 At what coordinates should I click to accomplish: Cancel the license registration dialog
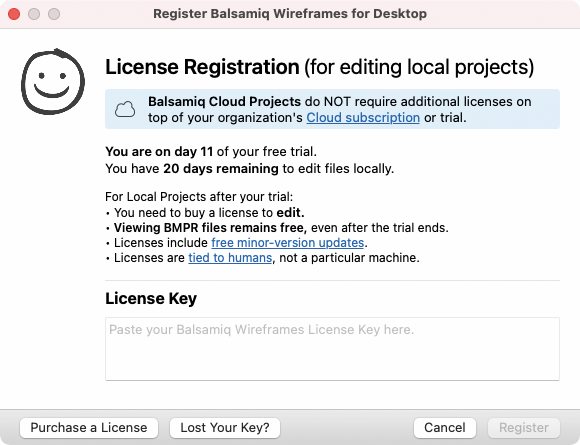(x=445, y=428)
